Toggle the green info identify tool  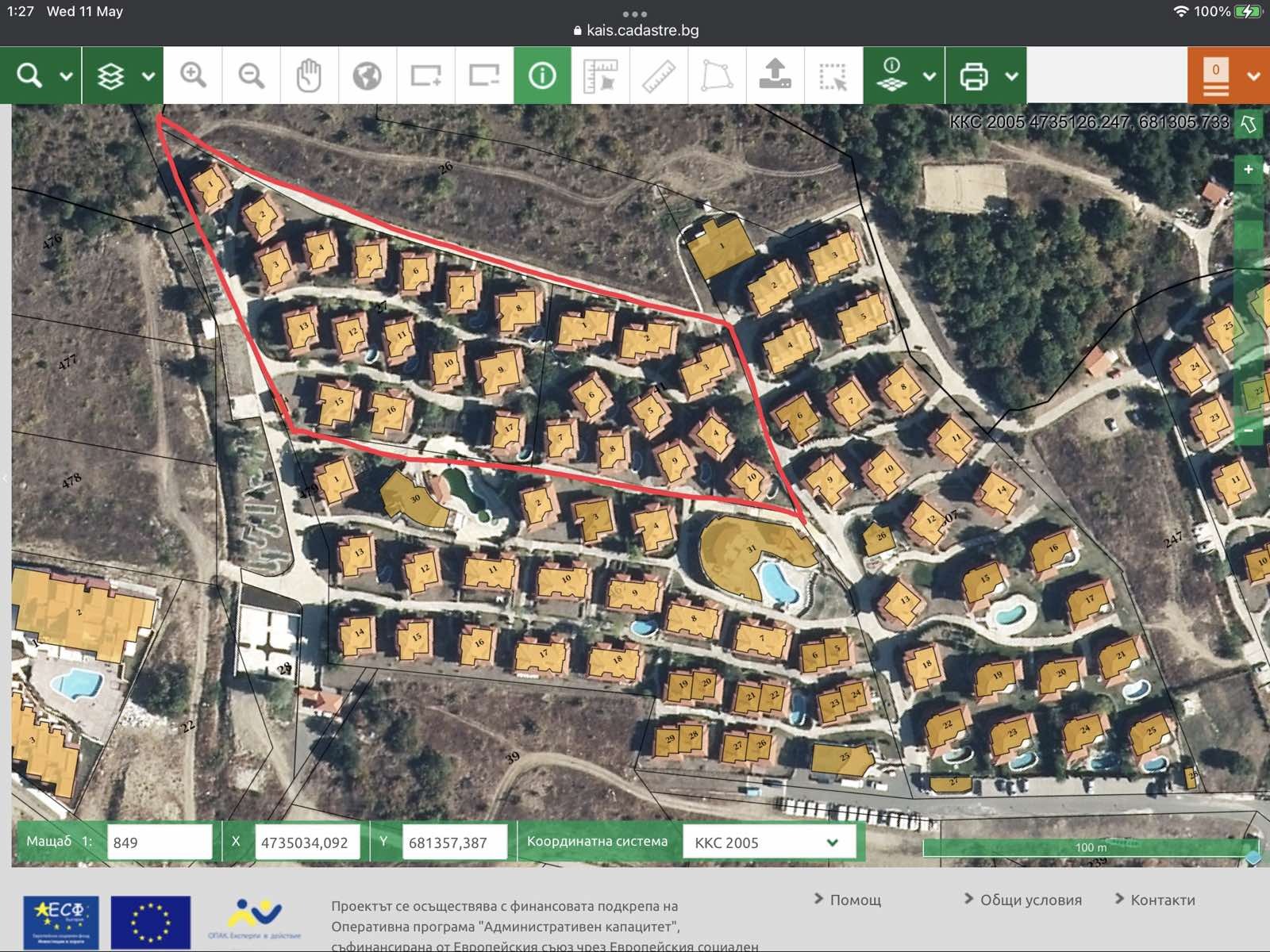click(x=542, y=76)
